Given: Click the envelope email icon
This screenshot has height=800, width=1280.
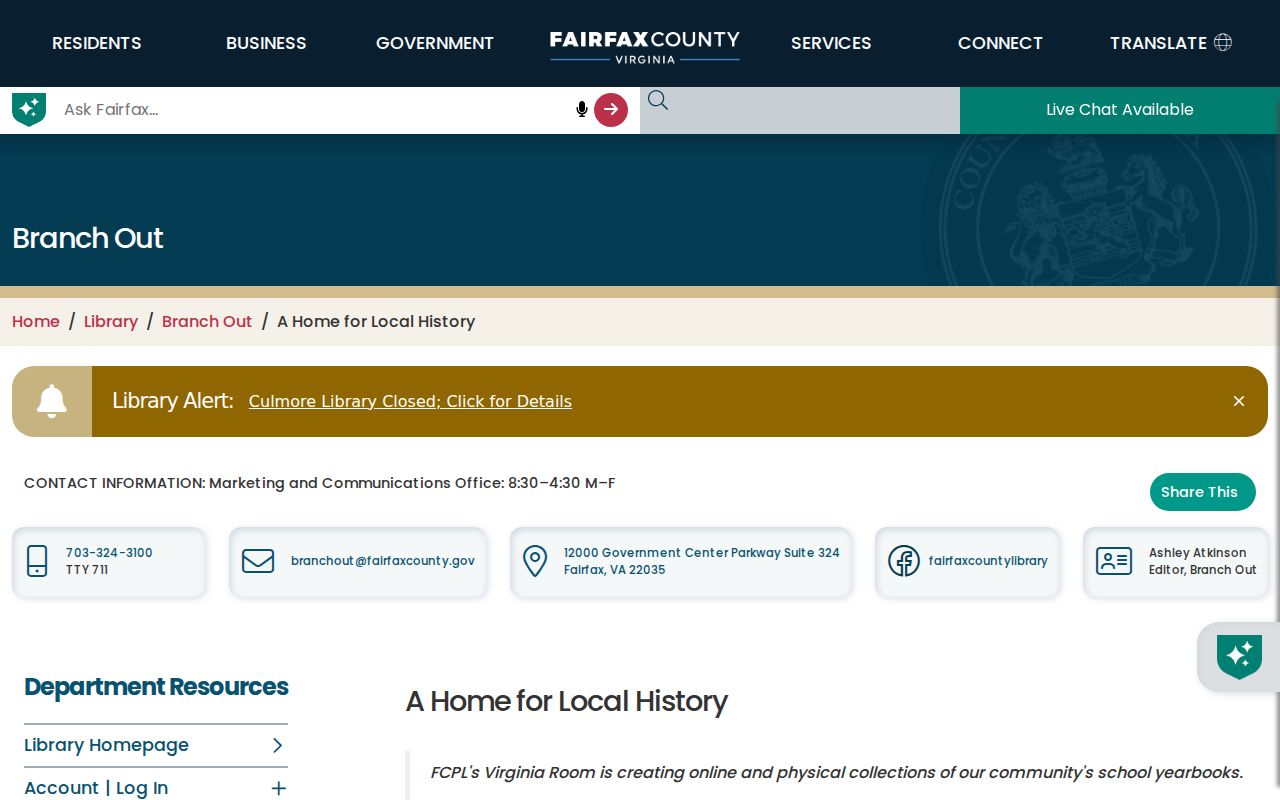Looking at the screenshot, I should 258,561.
